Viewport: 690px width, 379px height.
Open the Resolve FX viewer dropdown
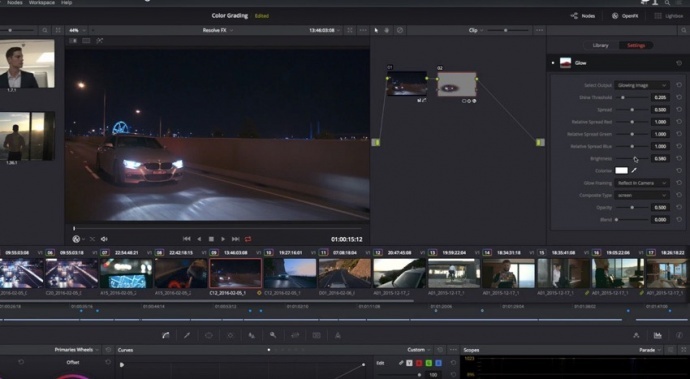click(218, 30)
